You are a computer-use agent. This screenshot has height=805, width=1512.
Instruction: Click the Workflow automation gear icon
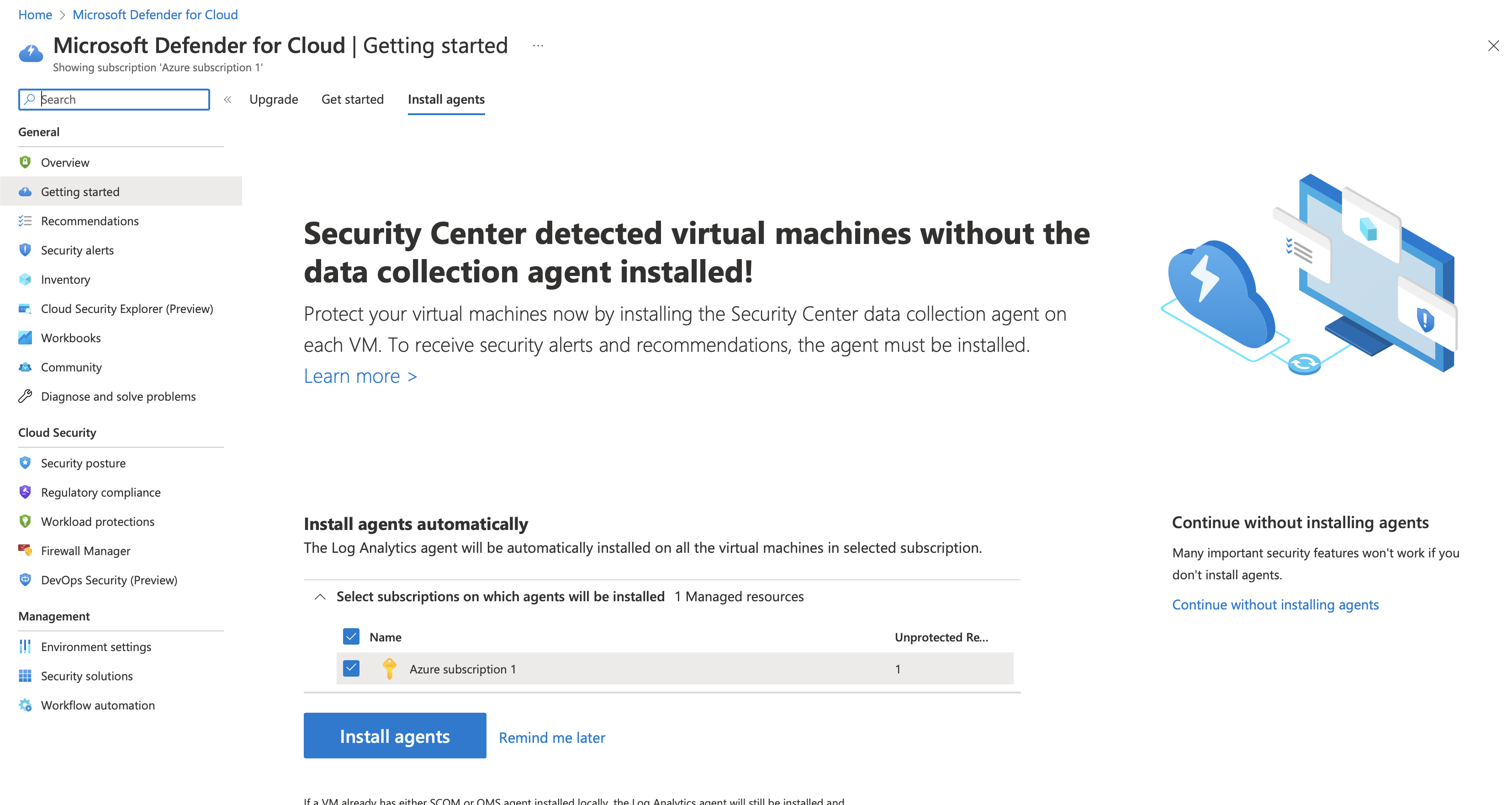tap(25, 705)
